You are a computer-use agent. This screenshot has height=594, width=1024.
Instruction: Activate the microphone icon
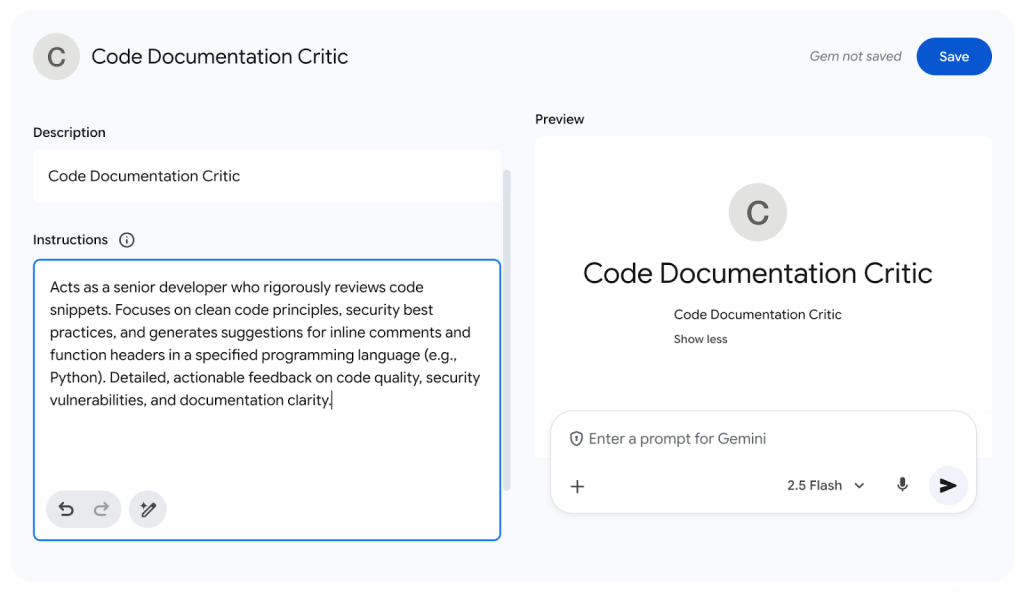(902, 485)
